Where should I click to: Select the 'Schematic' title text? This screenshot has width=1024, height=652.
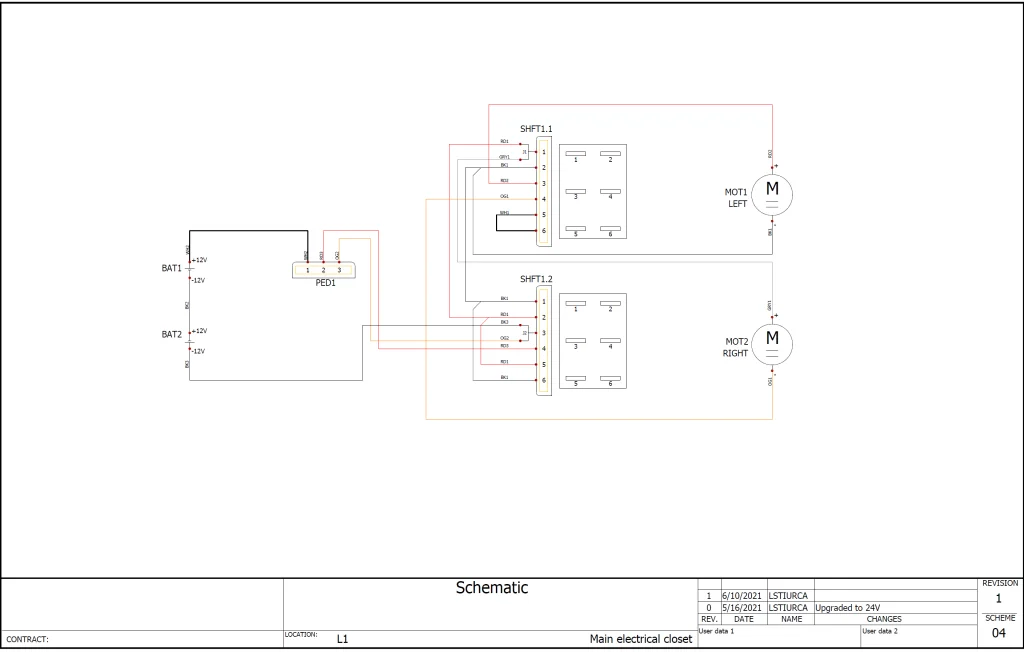pyautogui.click(x=491, y=588)
